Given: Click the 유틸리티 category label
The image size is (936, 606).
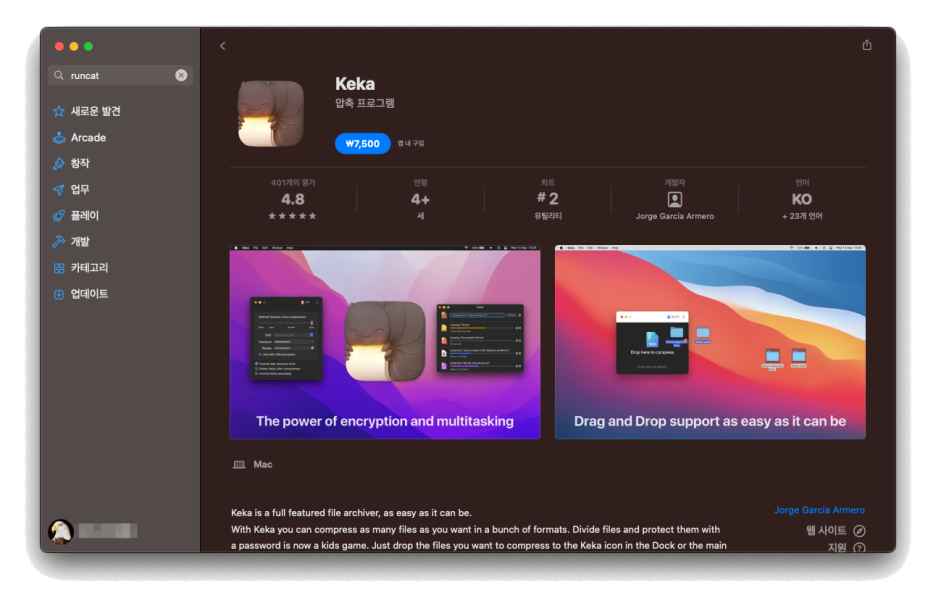Looking at the screenshot, I should 547,216.
